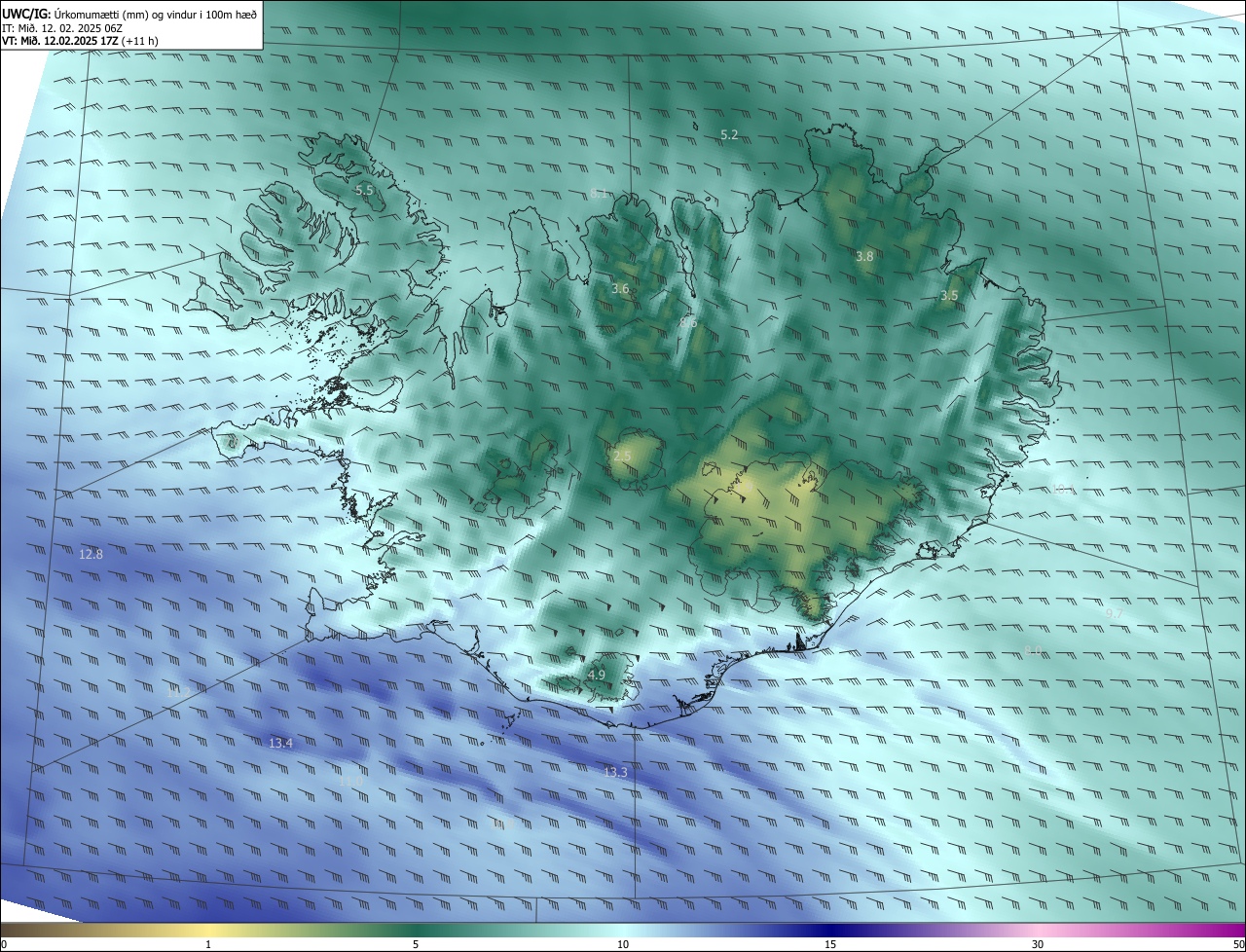Click the 4.9 value near the south coast
Viewport: 1246px width, 952px height.
[597, 675]
